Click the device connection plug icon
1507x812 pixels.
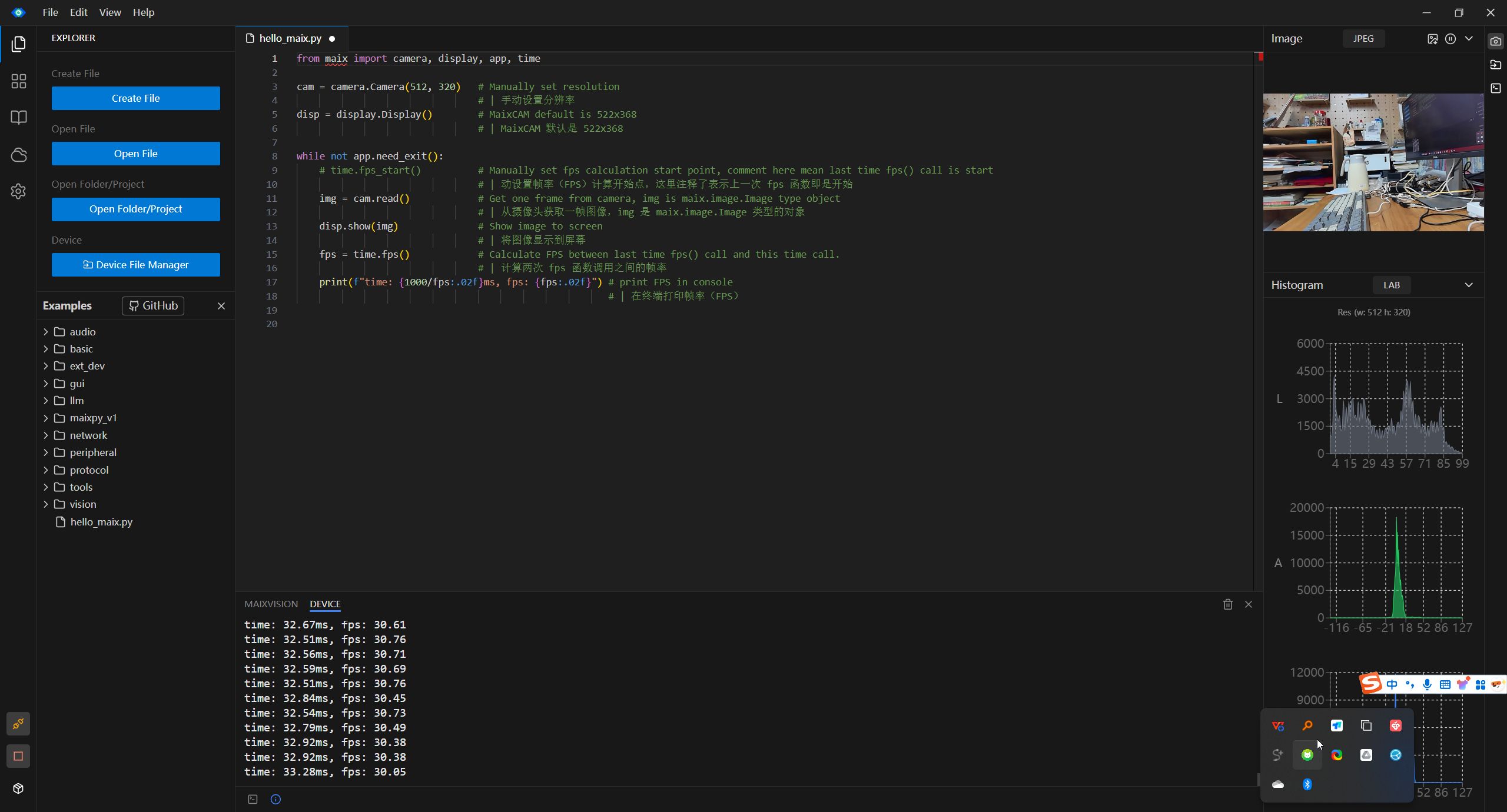[x=18, y=724]
